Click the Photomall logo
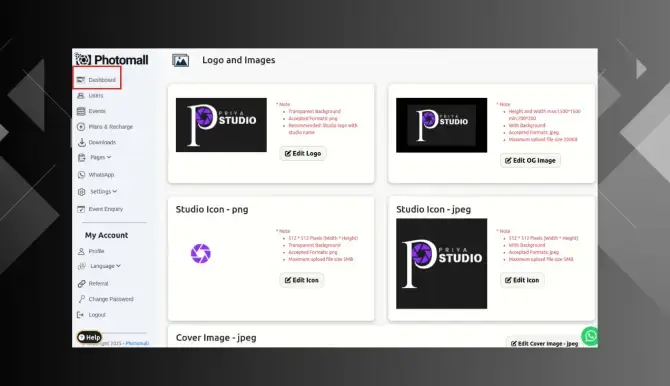 point(112,59)
